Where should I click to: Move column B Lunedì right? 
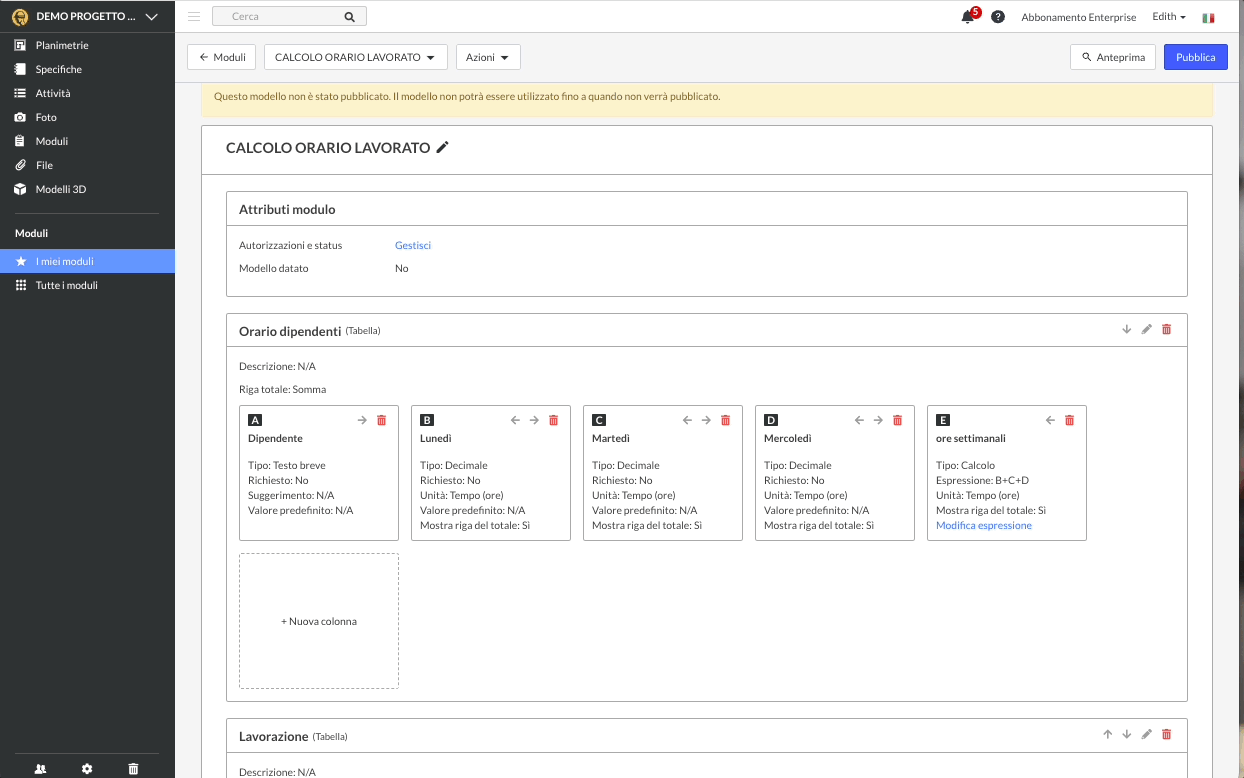click(534, 420)
